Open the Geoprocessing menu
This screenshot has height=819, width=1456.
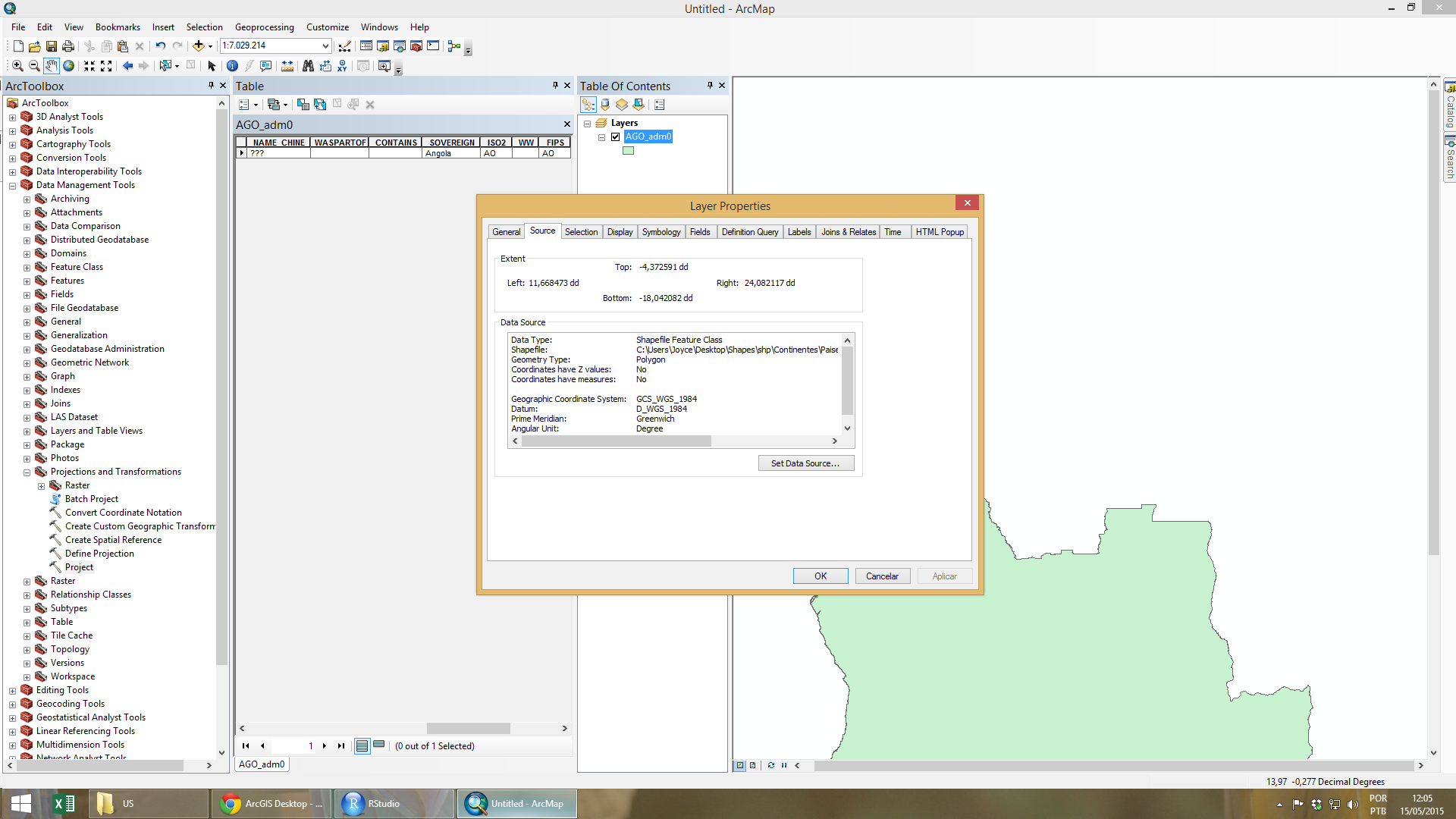(264, 27)
